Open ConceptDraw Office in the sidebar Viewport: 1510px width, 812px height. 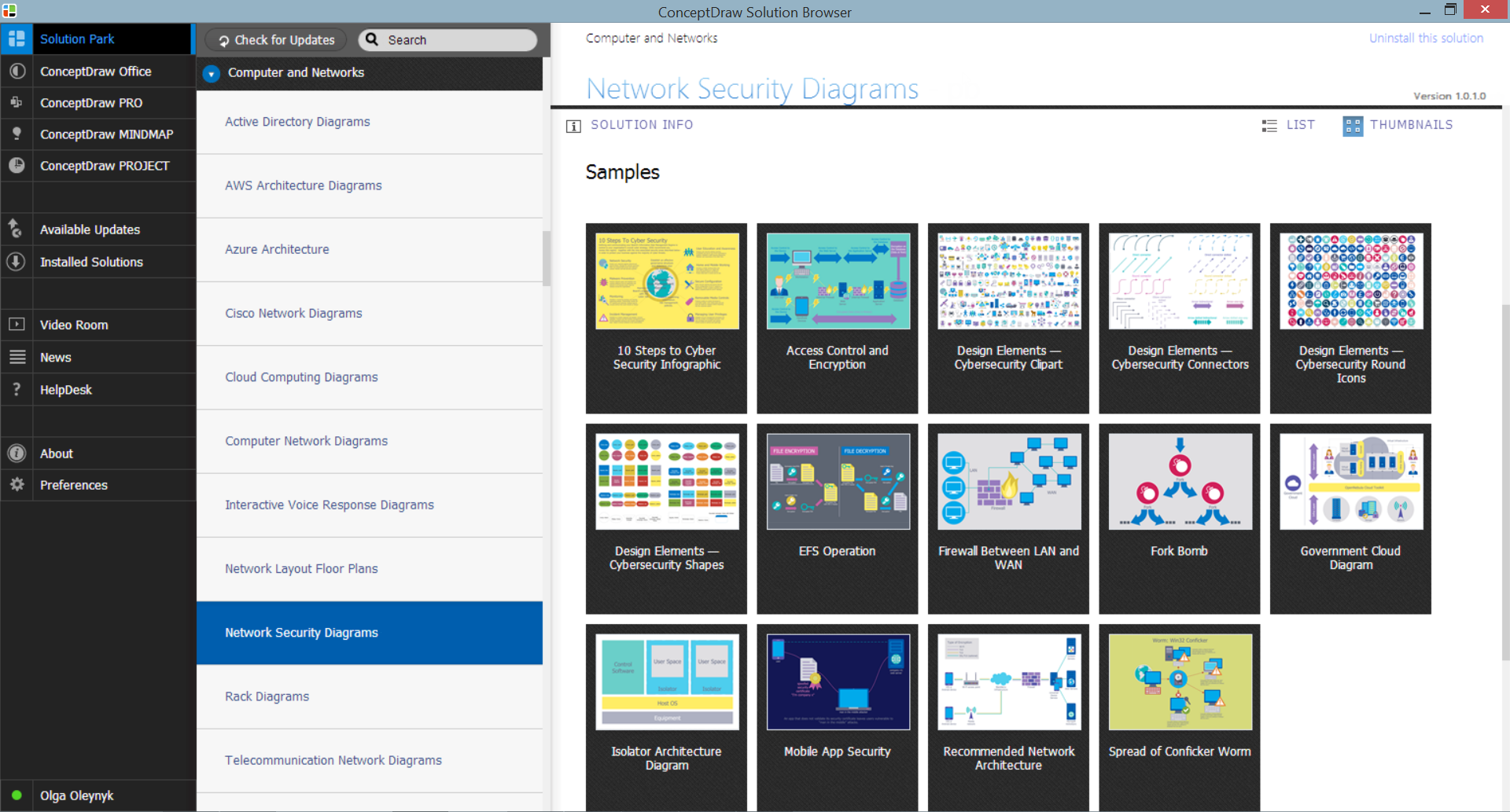tap(98, 71)
